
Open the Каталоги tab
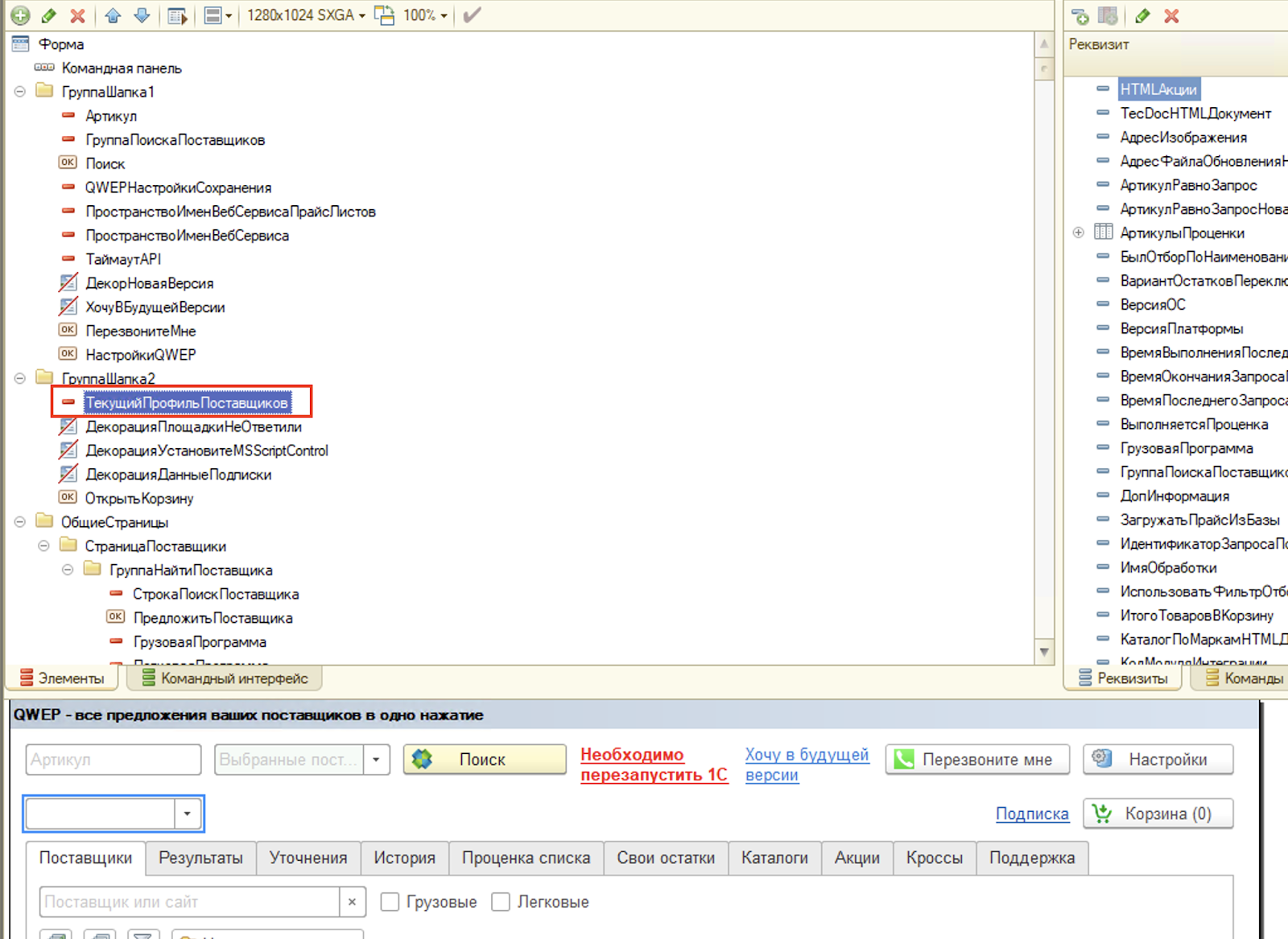(x=774, y=859)
